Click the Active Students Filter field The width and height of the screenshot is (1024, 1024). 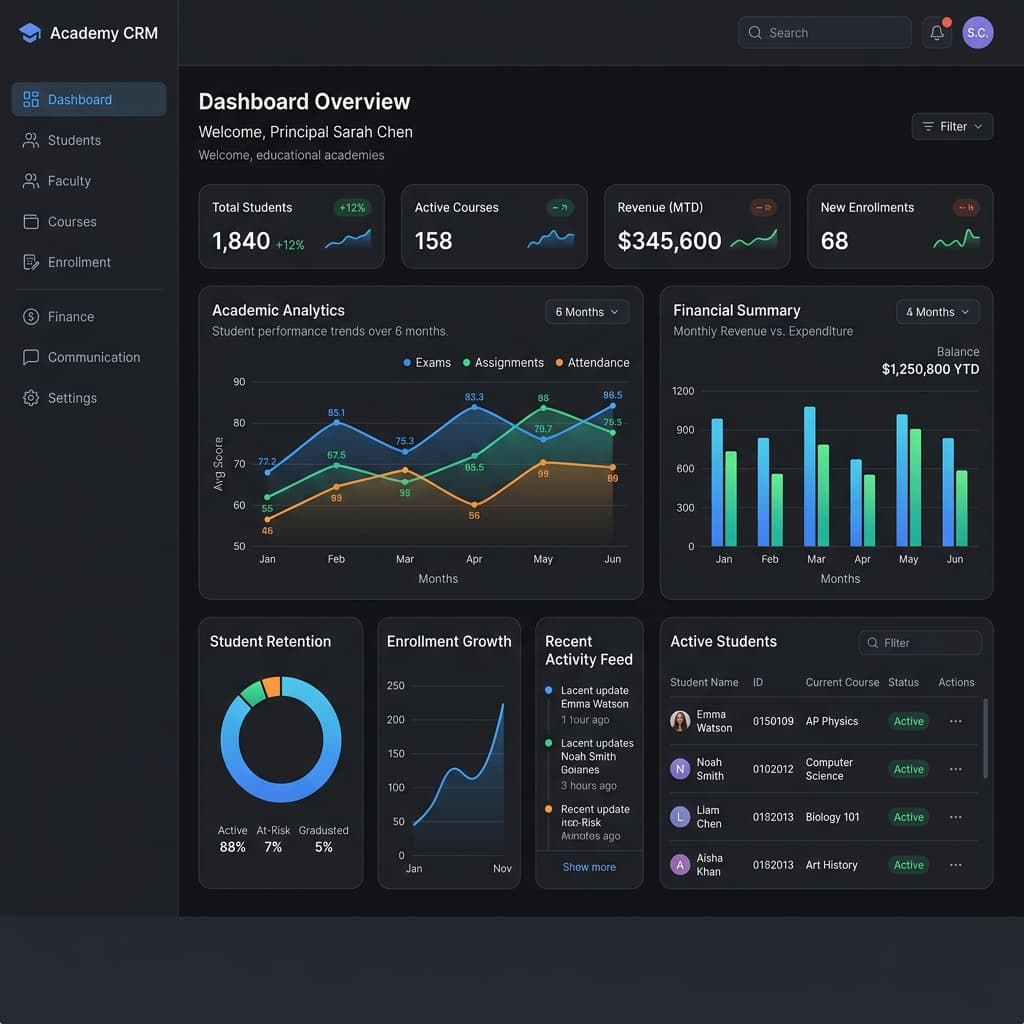click(920, 643)
